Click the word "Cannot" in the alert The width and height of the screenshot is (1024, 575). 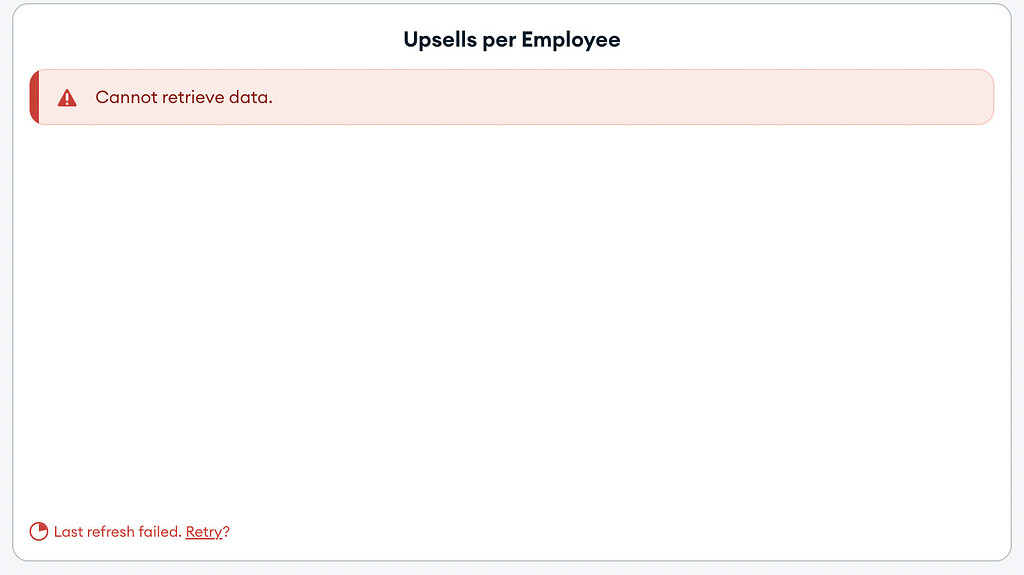coord(125,97)
